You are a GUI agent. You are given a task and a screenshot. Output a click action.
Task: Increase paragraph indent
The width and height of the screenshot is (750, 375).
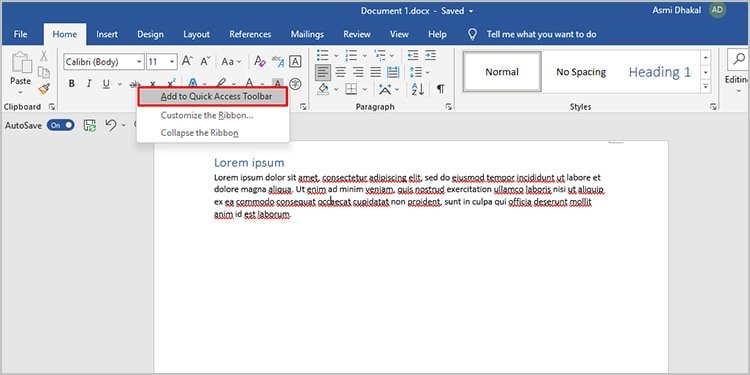[430, 55]
